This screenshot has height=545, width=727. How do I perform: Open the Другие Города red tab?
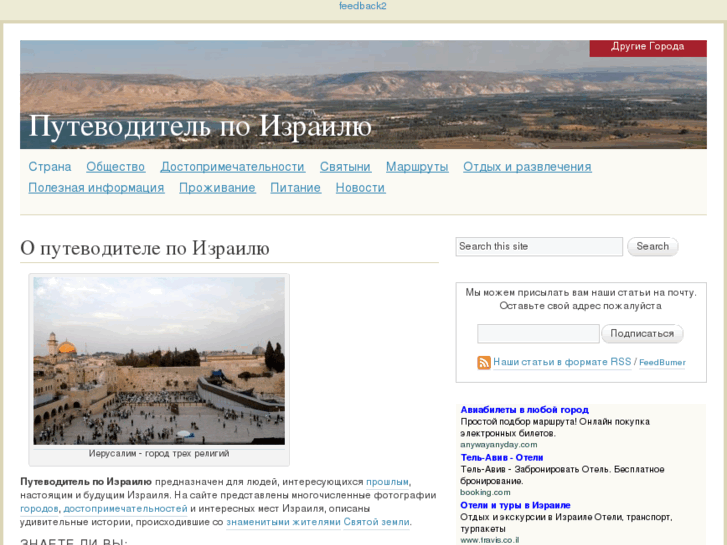pyautogui.click(x=648, y=47)
